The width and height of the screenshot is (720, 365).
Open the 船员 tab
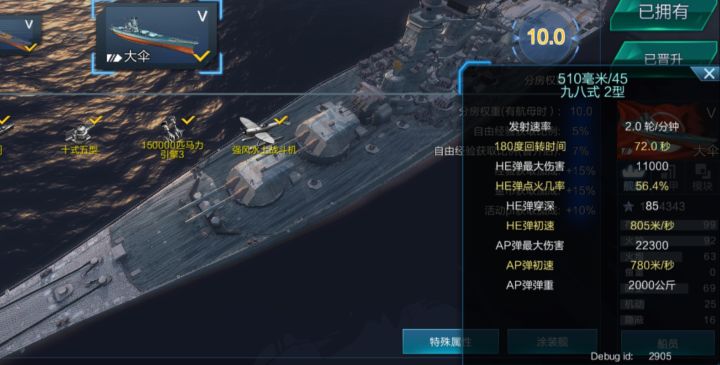668,343
